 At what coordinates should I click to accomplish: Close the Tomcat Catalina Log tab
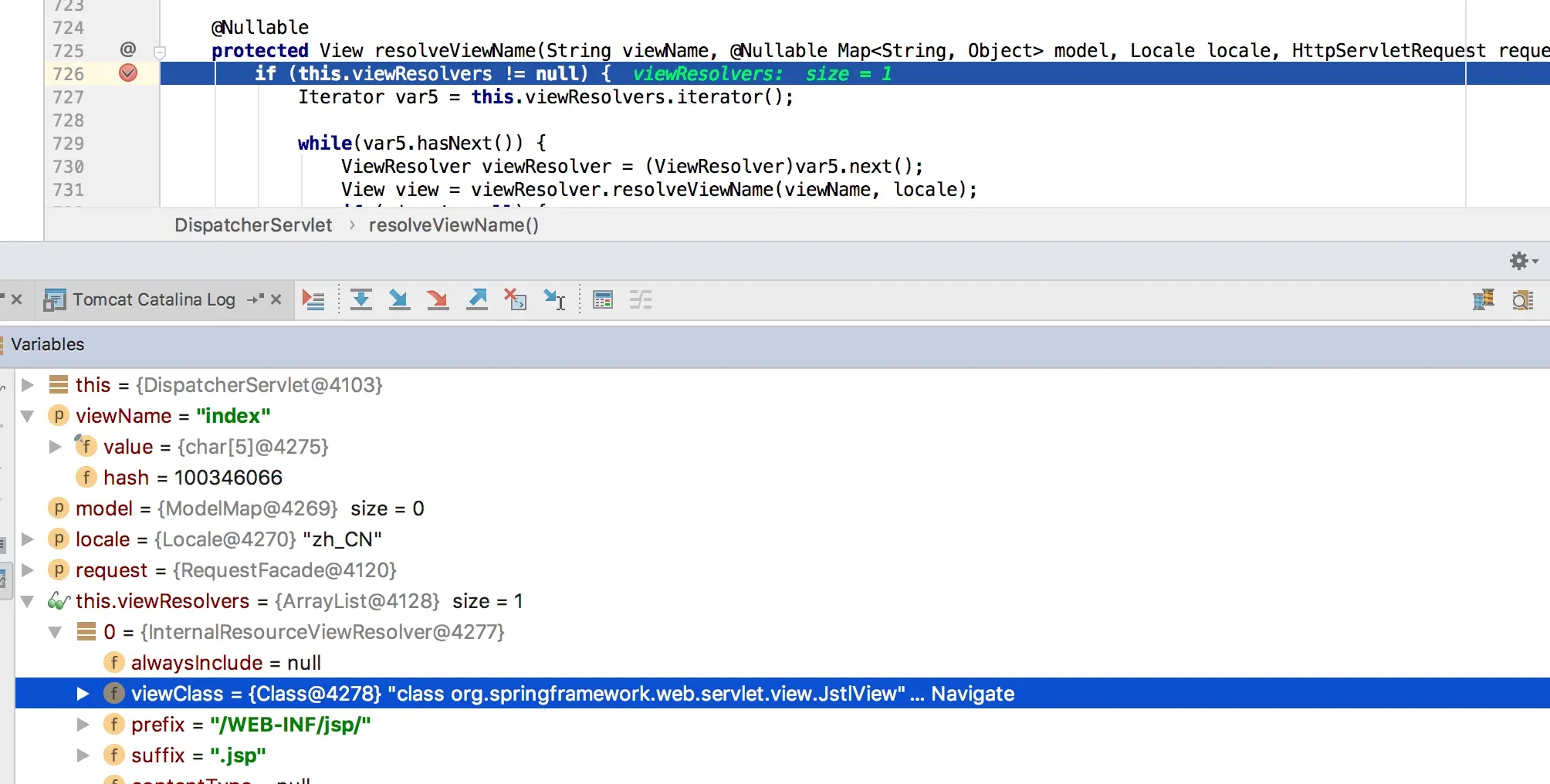click(276, 299)
